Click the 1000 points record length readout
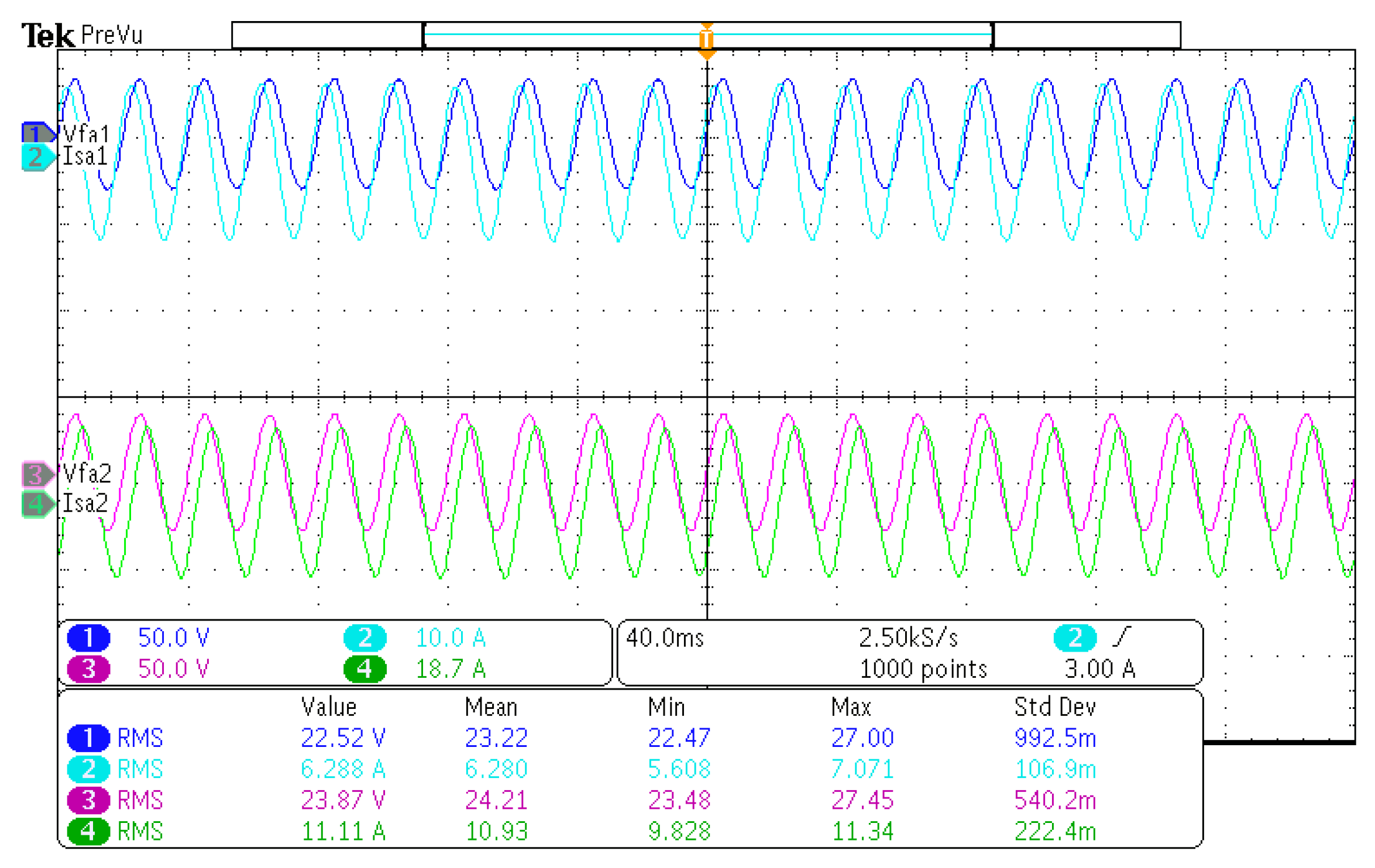The width and height of the screenshot is (1375, 868). 923,669
